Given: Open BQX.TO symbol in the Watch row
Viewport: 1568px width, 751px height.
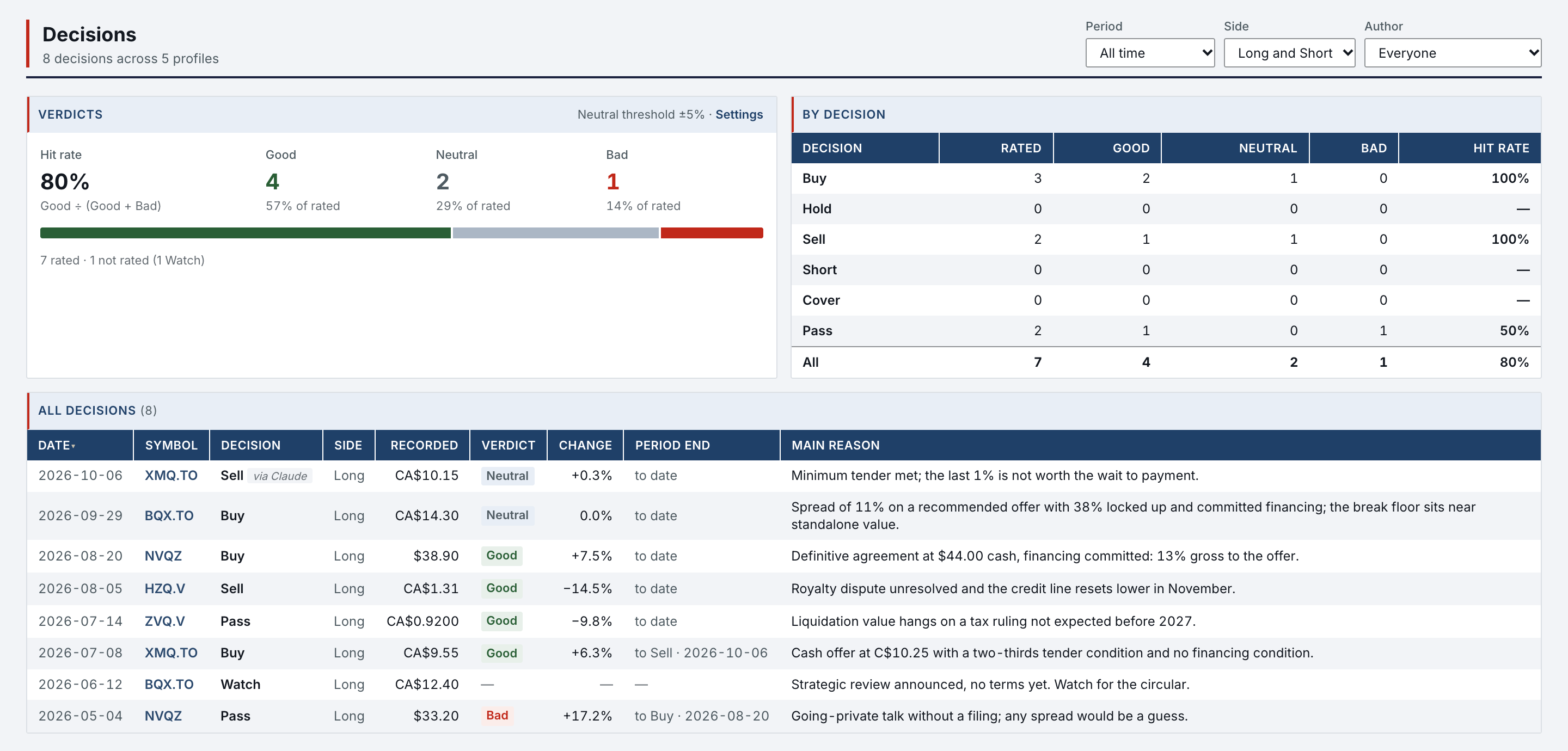Looking at the screenshot, I should (x=169, y=684).
